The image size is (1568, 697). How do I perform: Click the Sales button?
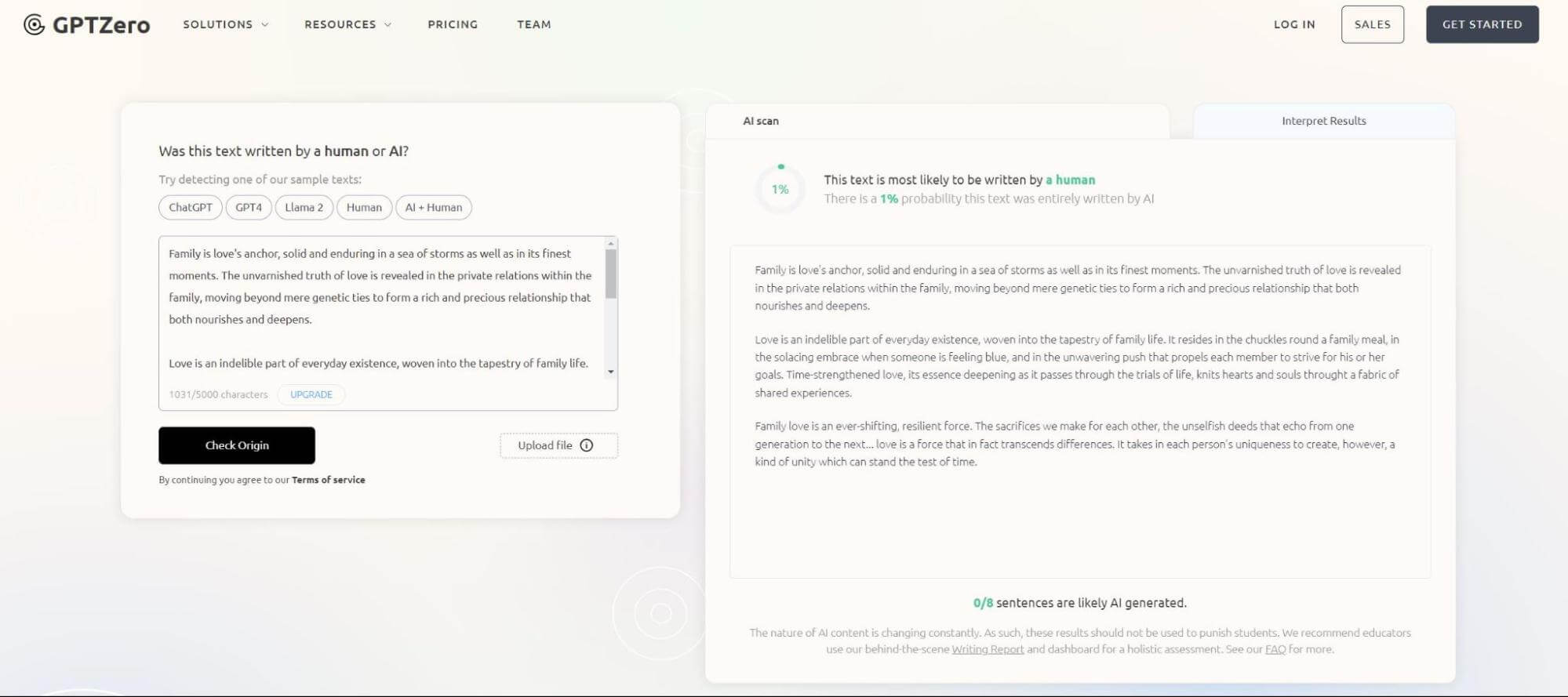[1373, 24]
